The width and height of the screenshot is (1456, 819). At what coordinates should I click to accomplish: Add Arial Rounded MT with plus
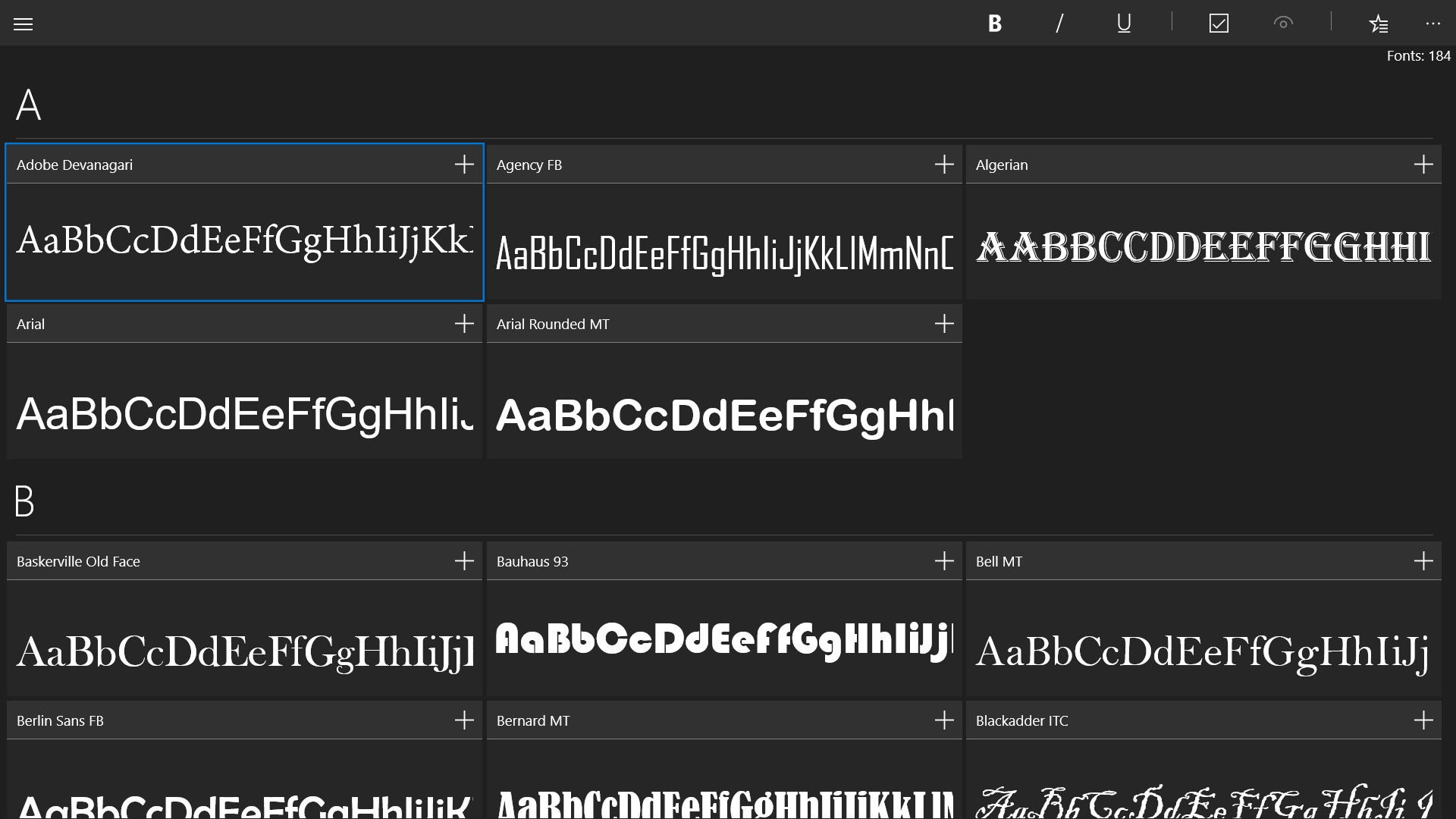pyautogui.click(x=944, y=324)
